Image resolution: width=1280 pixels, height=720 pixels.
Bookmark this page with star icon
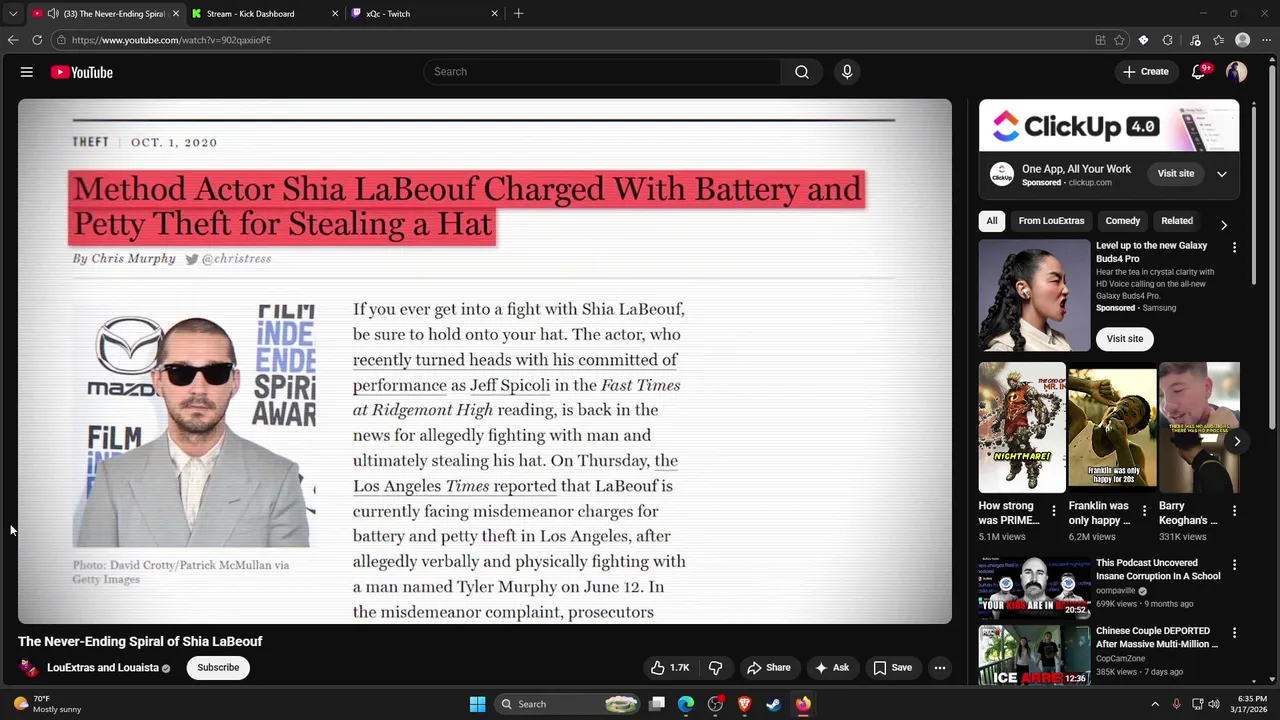click(1120, 40)
